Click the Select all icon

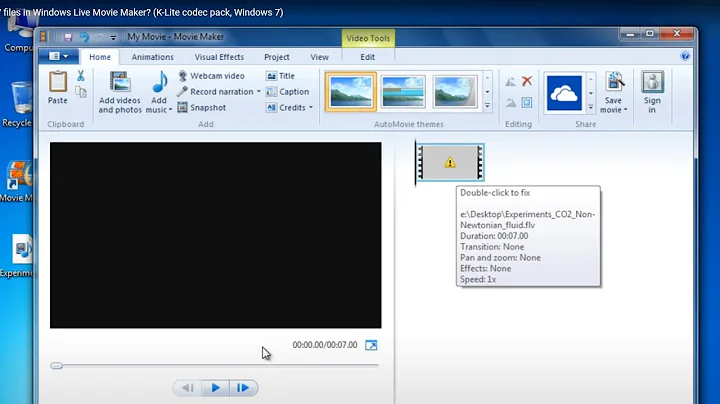pos(527,102)
